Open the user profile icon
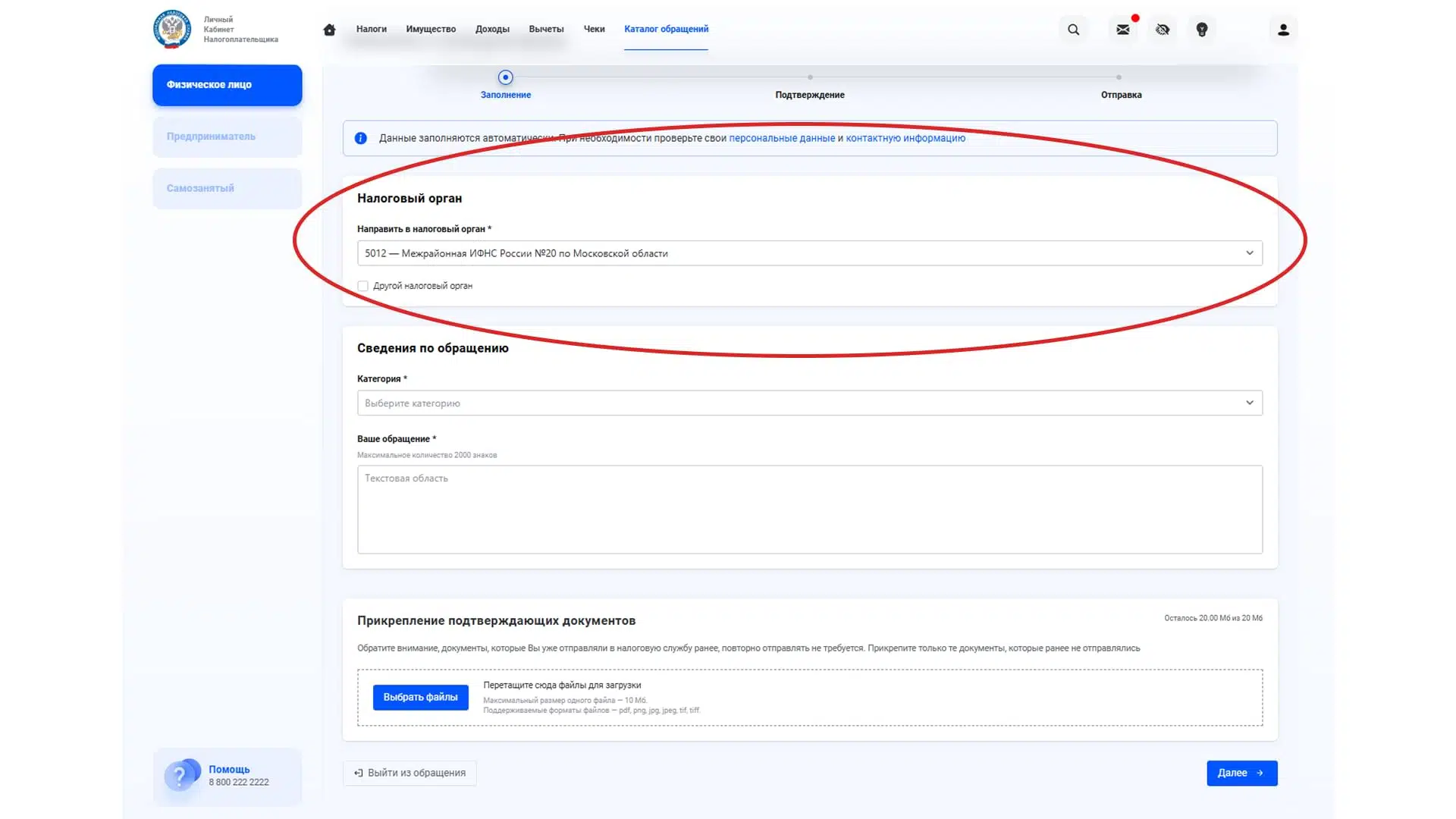Screen dimensions: 1456x819 (x=1283, y=30)
